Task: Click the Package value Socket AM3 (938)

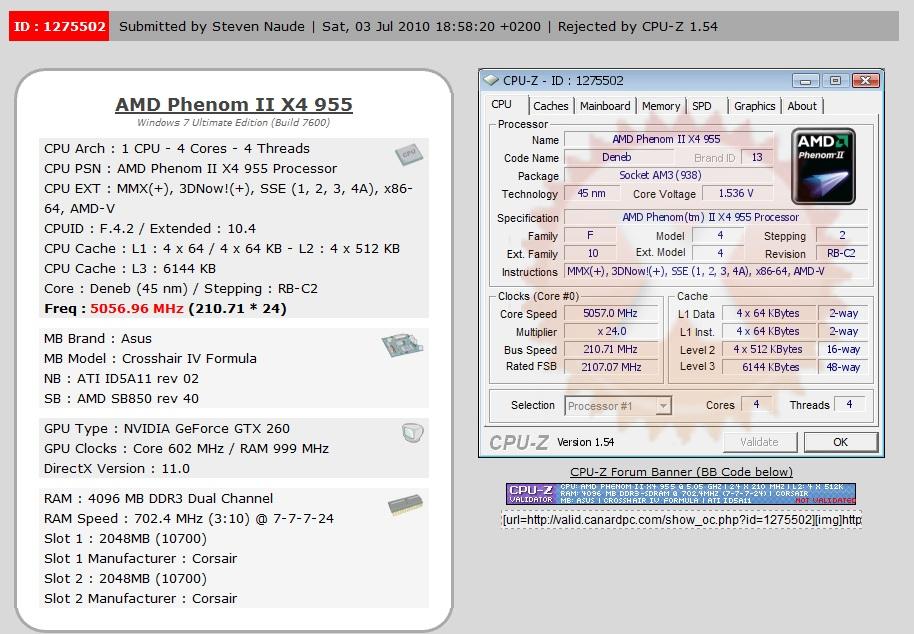Action: pyautogui.click(x=669, y=175)
